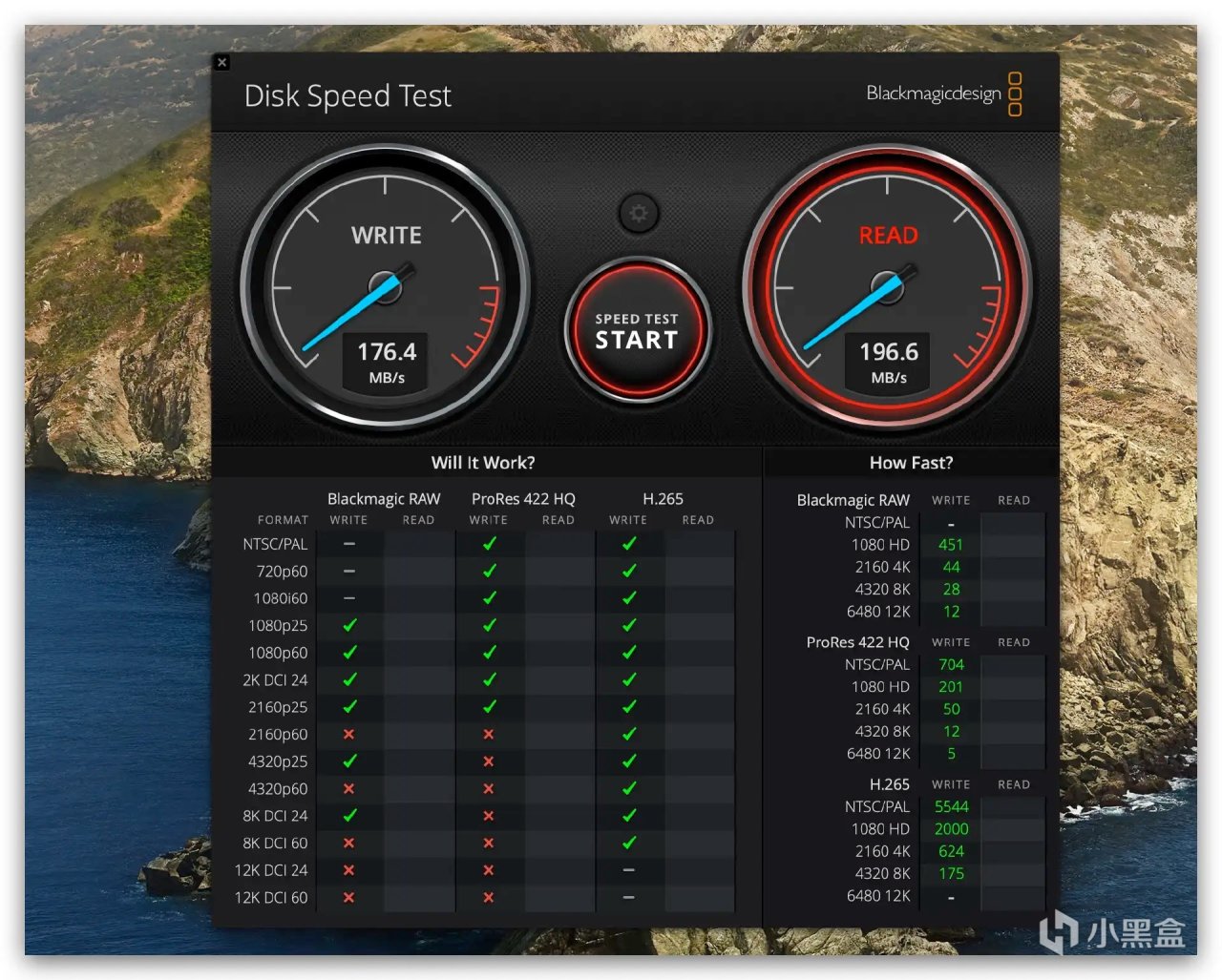Click the Blackmagic RAW red X for 12K DCI 60

pyautogui.click(x=349, y=897)
